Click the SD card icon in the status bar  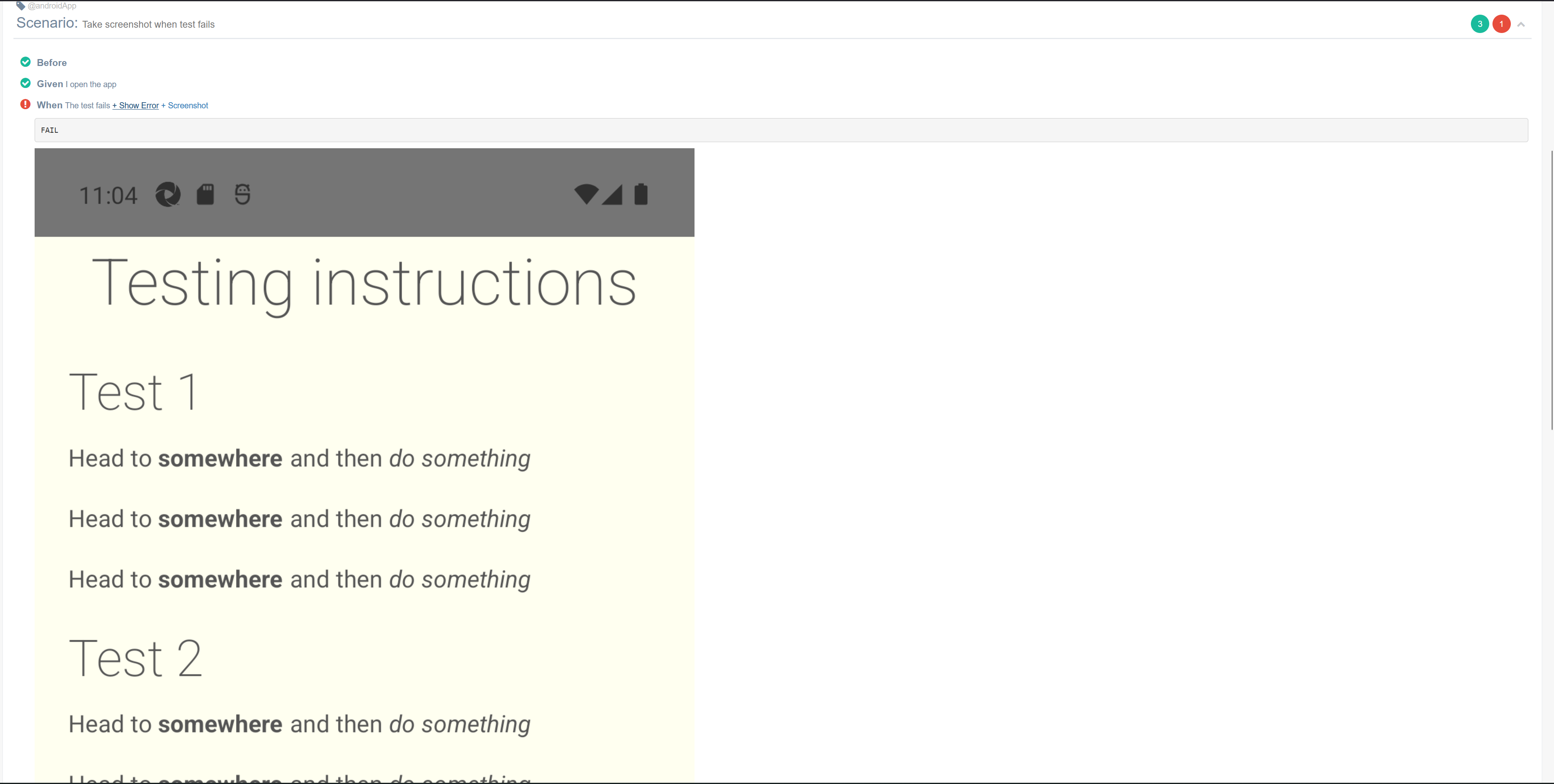click(205, 193)
